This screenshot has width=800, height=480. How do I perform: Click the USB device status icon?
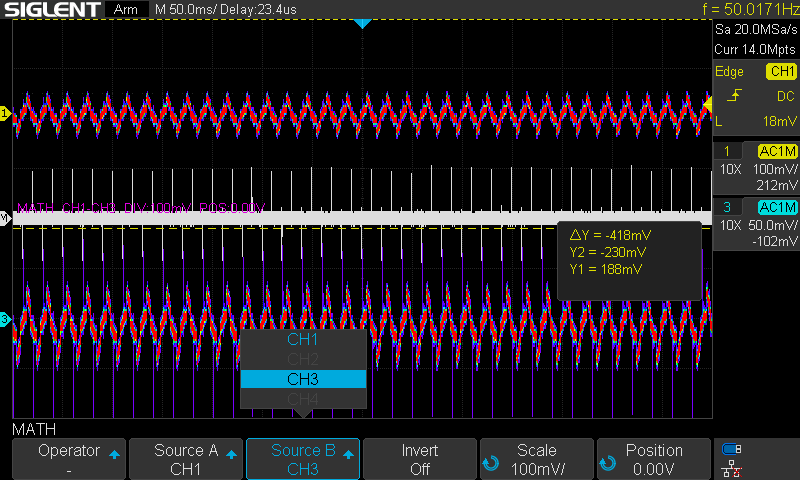point(731,449)
